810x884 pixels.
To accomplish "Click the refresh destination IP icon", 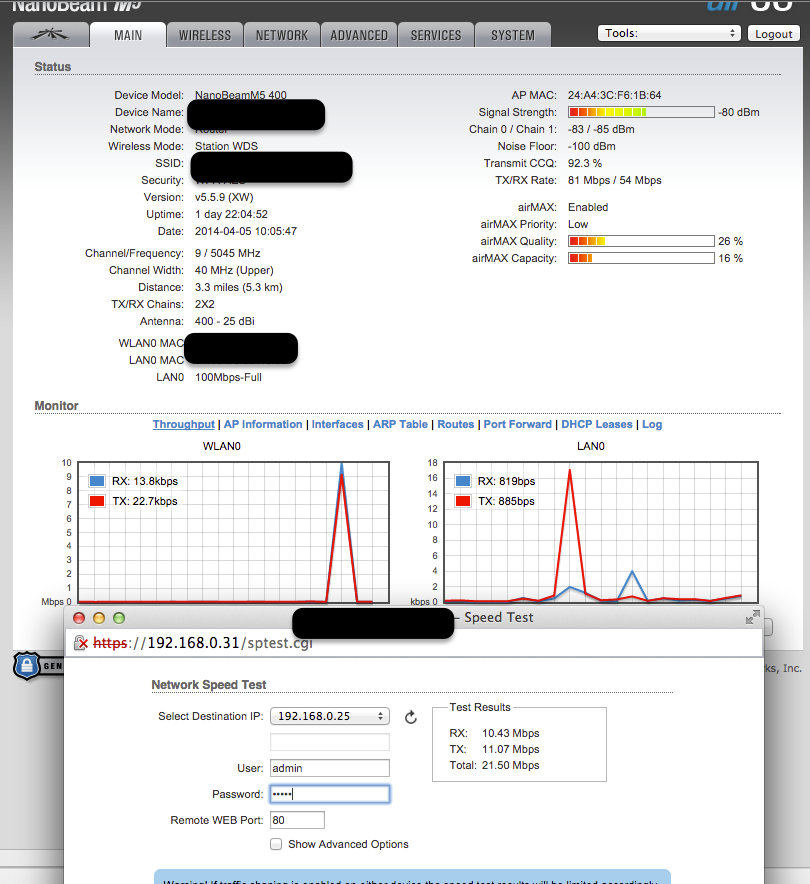I will (x=411, y=717).
